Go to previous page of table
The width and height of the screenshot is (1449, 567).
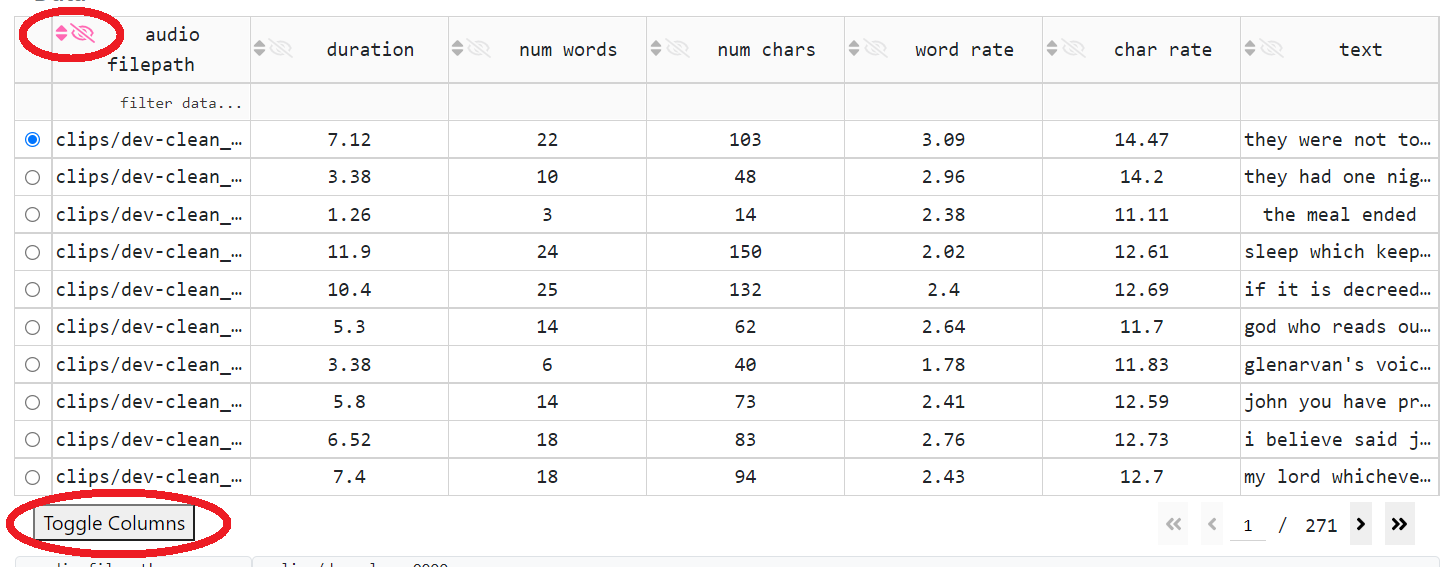tap(1212, 524)
